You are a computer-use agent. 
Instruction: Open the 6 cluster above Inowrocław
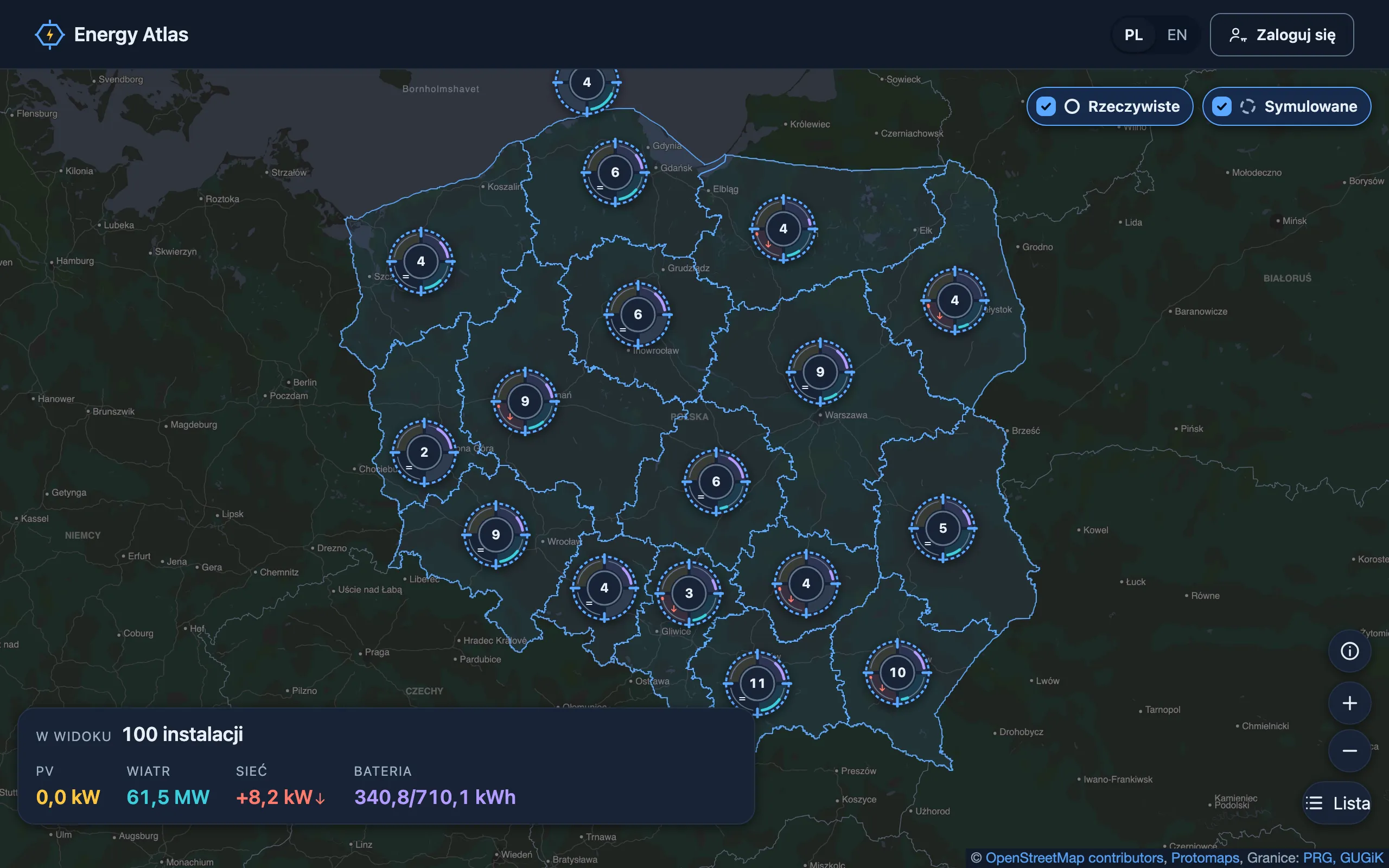pyautogui.click(x=638, y=315)
